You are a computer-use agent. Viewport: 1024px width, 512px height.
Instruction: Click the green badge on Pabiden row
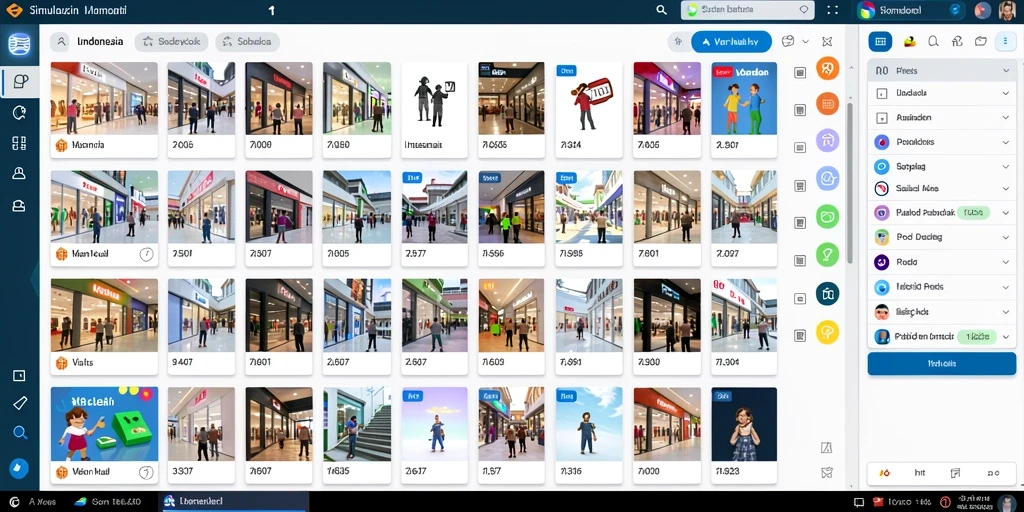click(977, 337)
